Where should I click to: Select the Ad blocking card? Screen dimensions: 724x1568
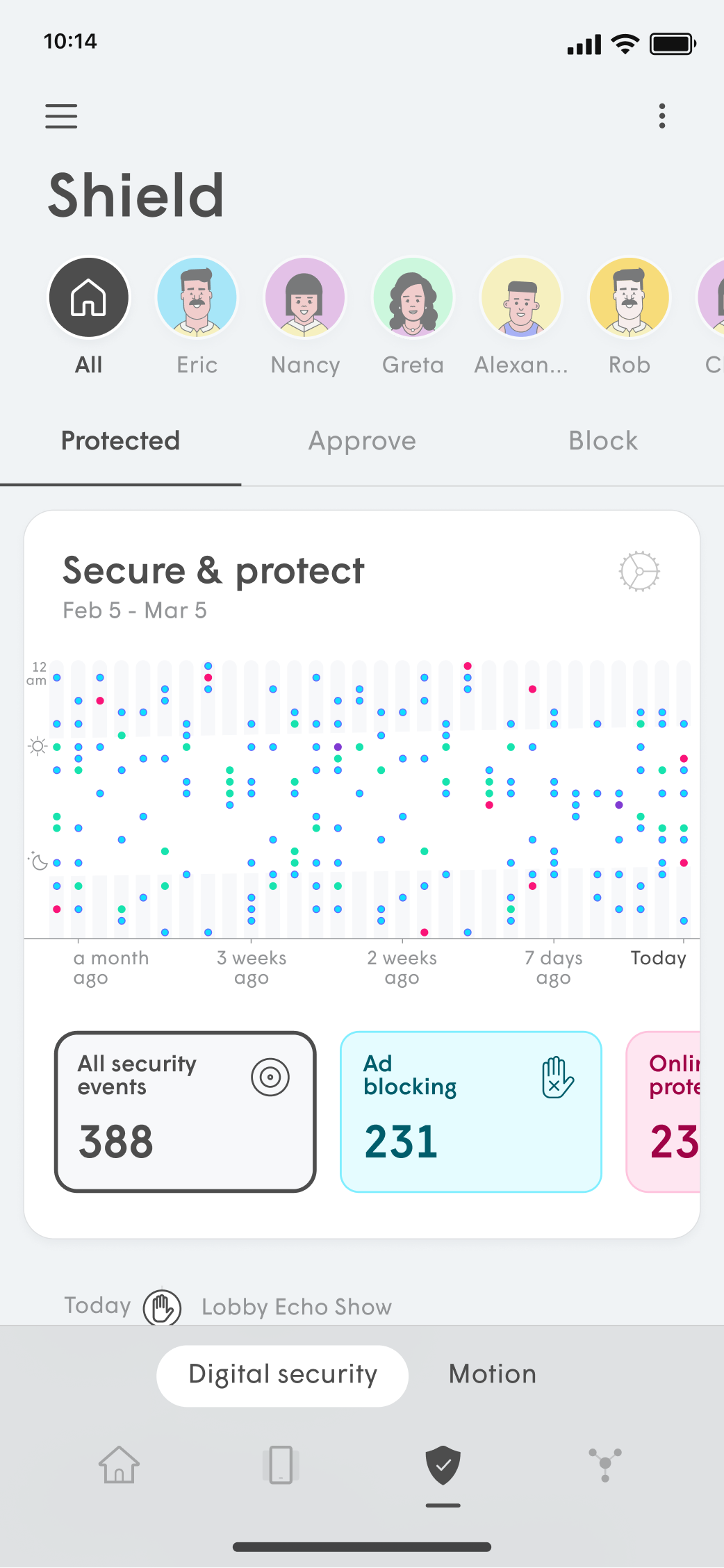tap(470, 1112)
